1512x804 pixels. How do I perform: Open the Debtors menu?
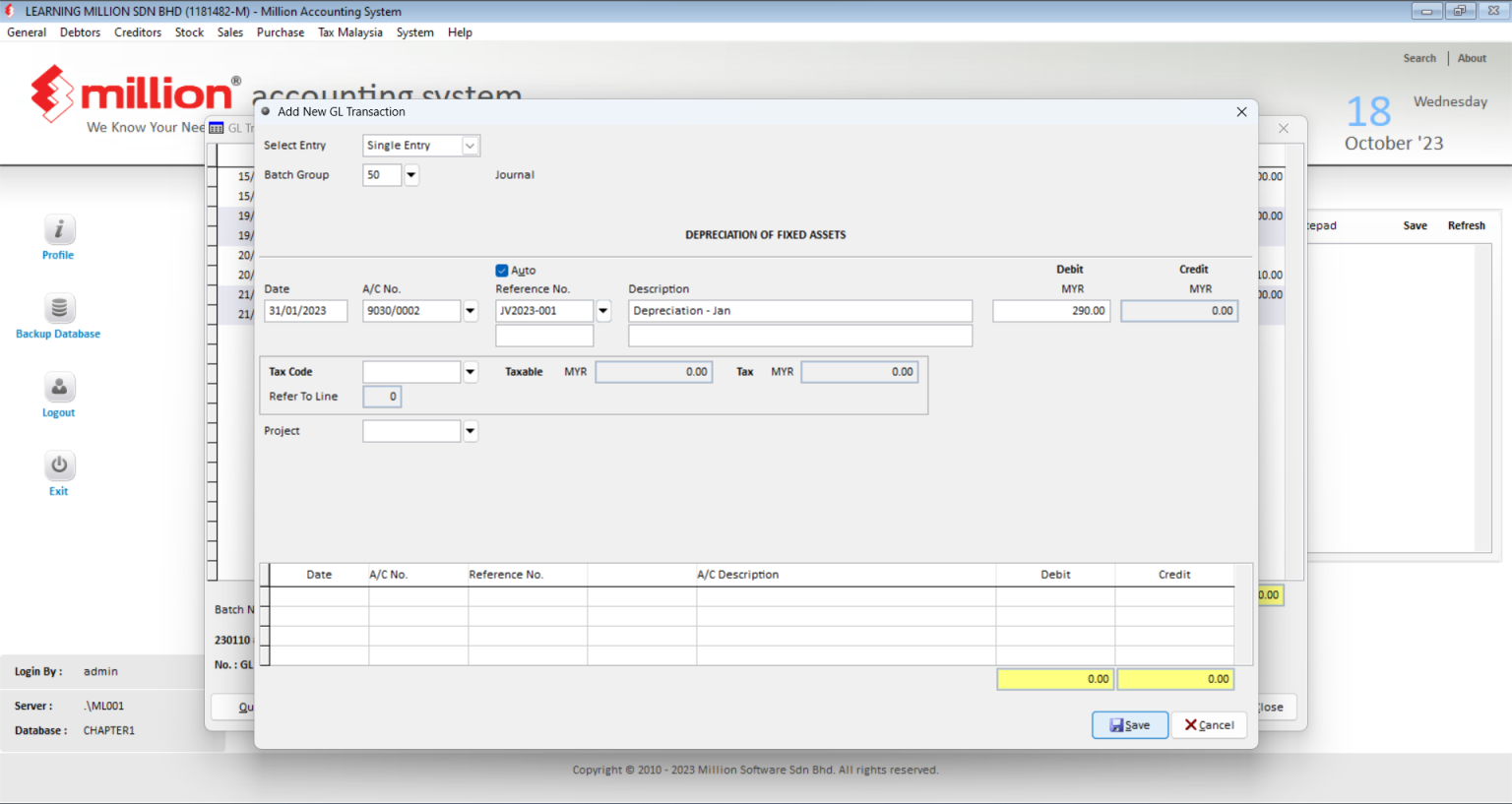(x=80, y=31)
